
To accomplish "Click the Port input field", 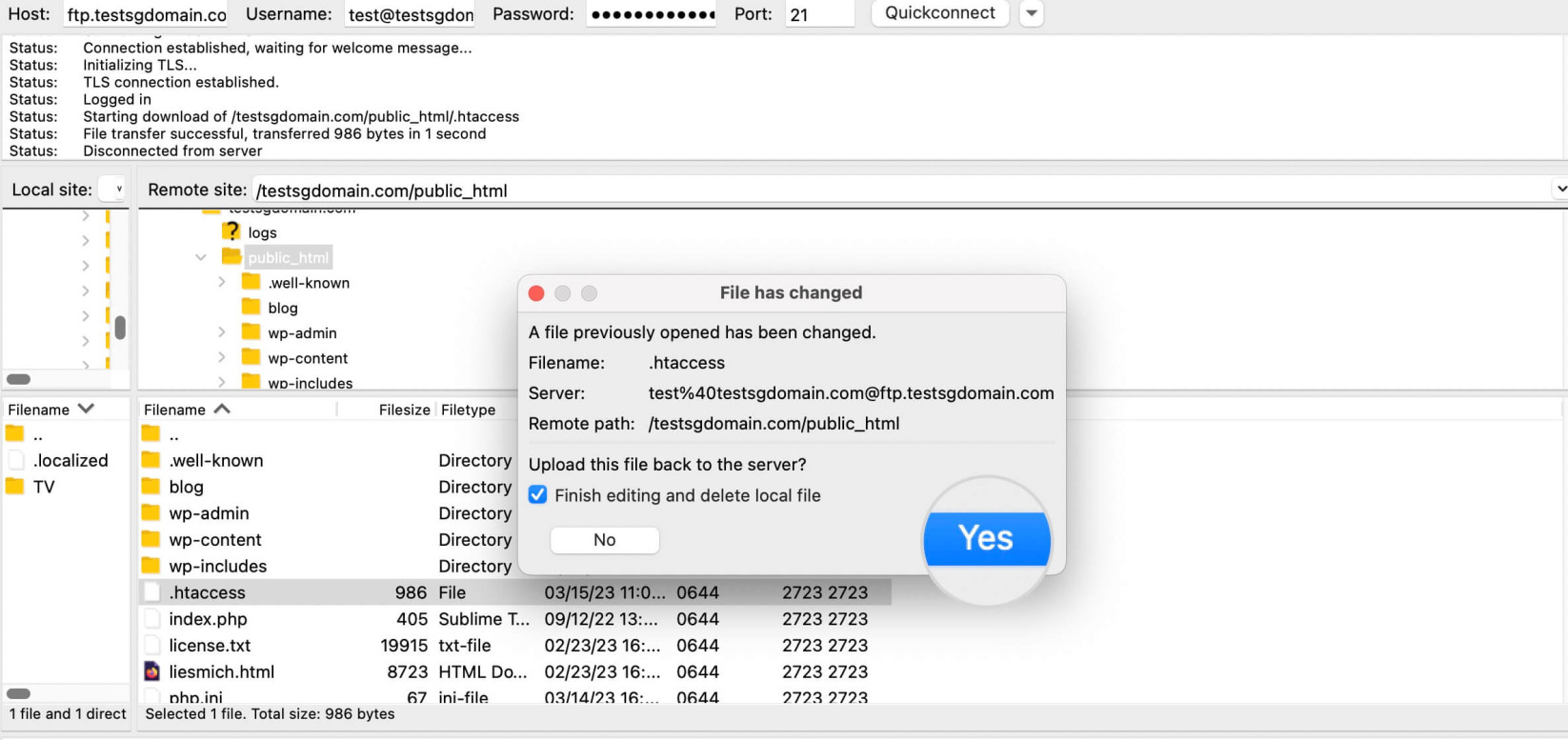I will 819,14.
